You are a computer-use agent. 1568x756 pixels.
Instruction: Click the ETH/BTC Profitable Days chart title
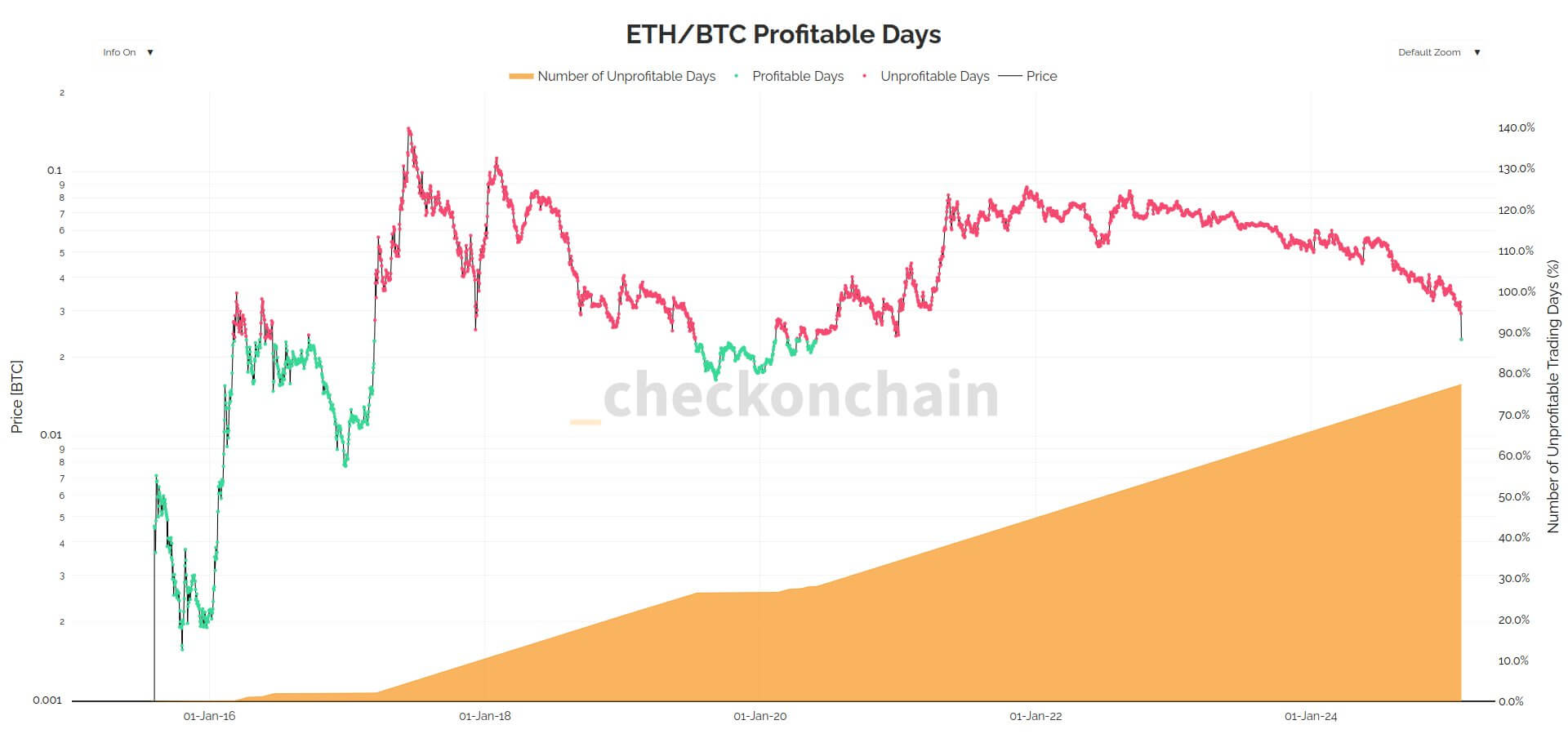(x=782, y=34)
